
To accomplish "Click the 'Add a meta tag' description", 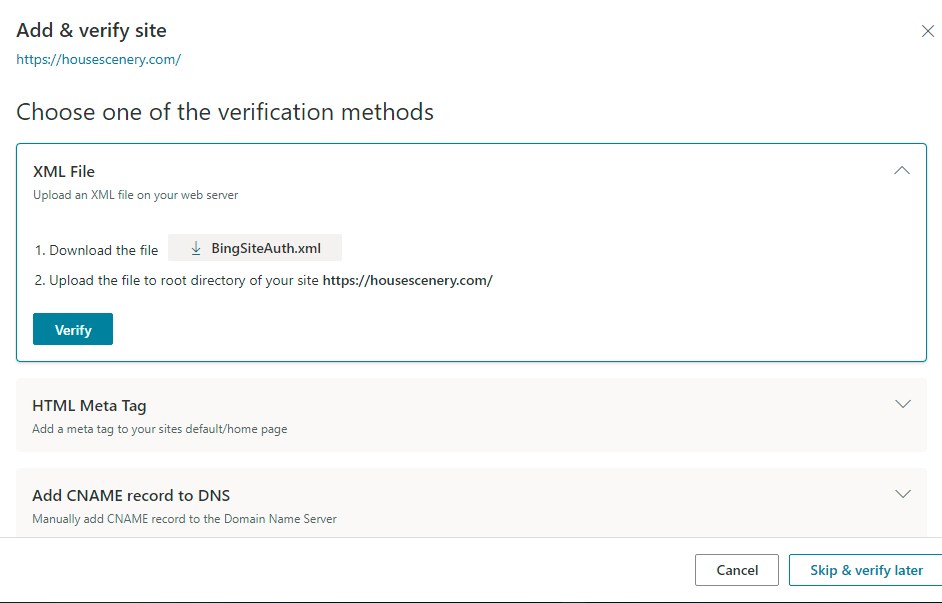I will point(160,429).
